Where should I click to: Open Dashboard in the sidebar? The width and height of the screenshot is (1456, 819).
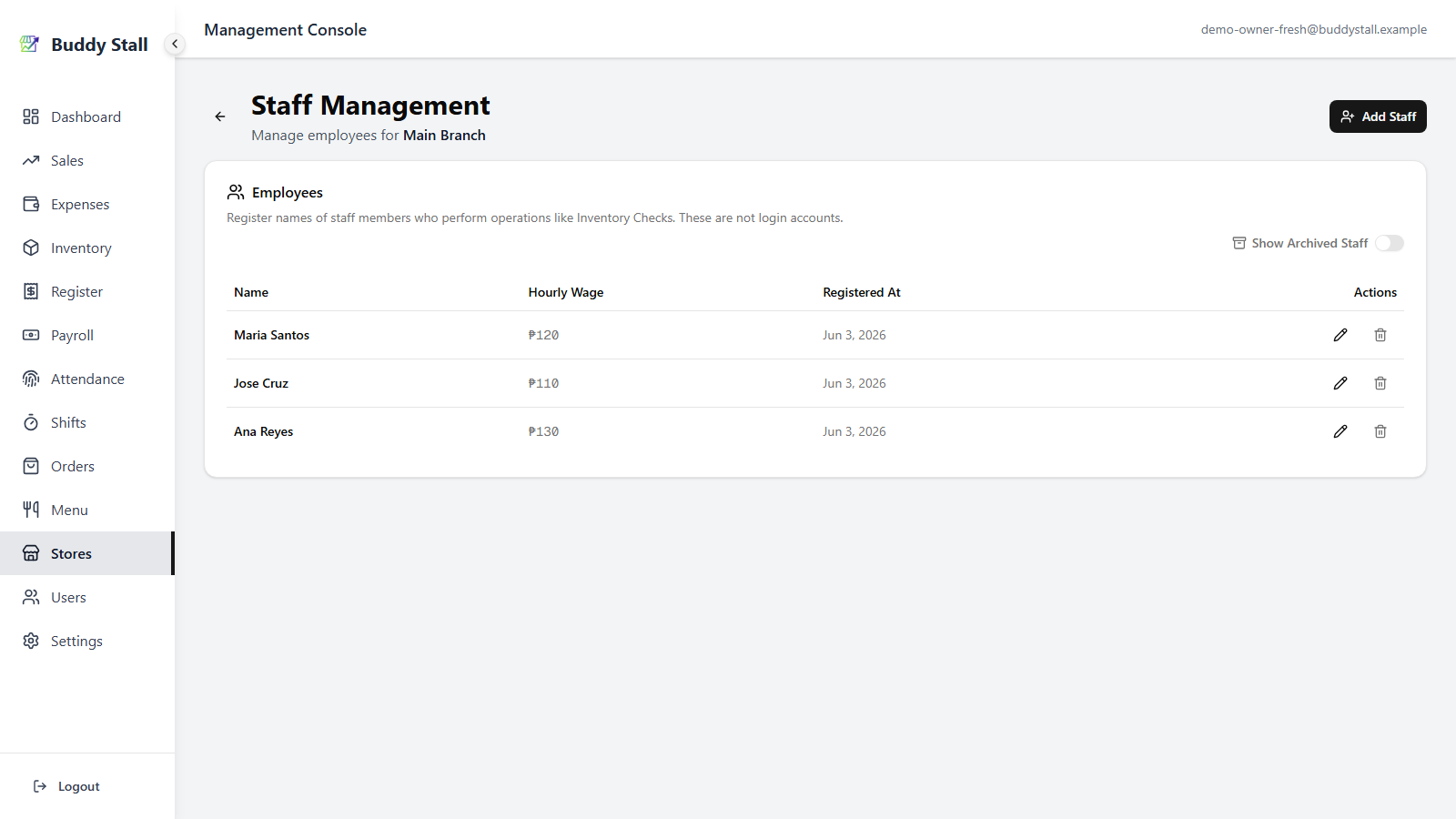87,116
